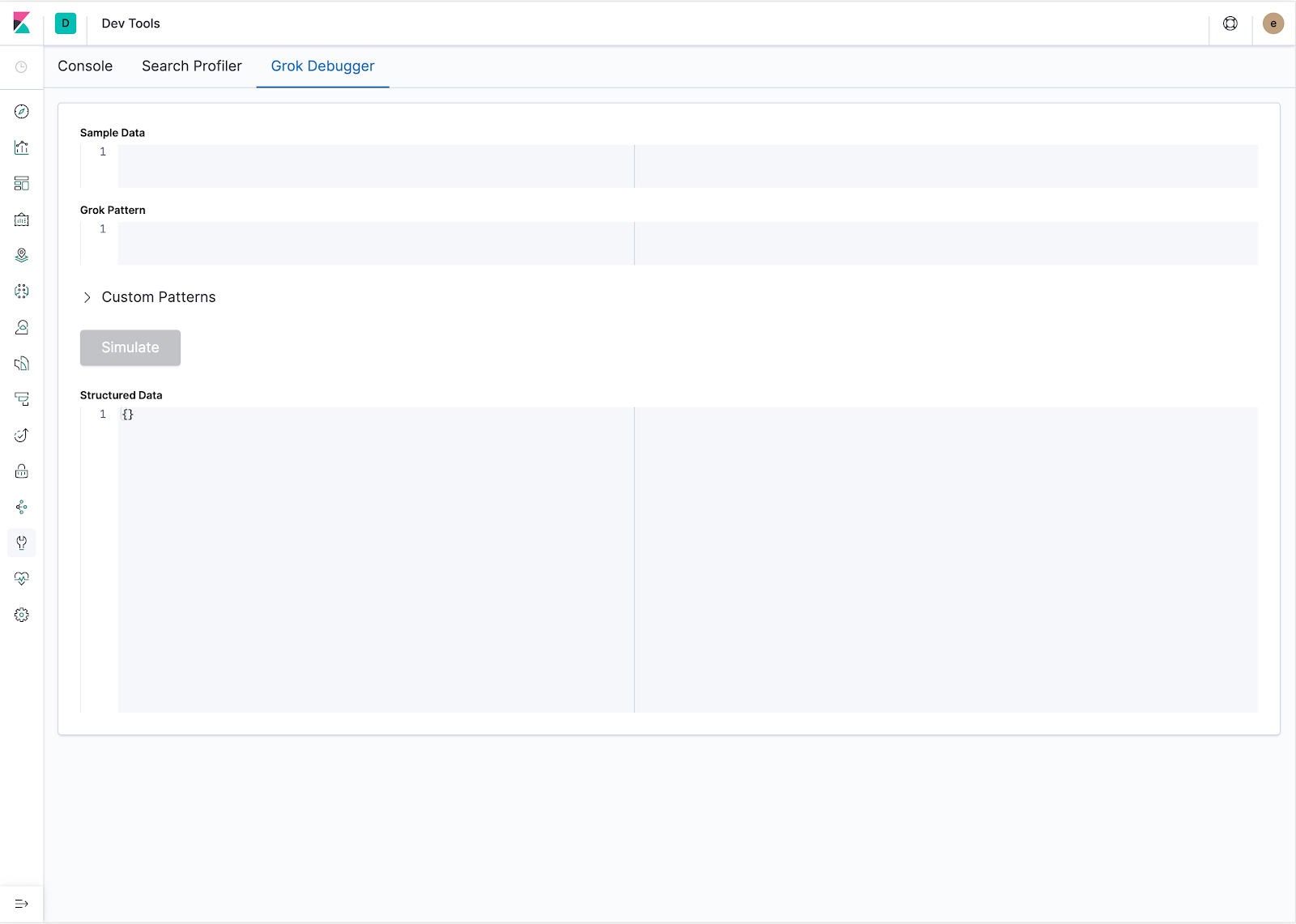Open Visualize chart icon in sidebar
Viewport: 1296px width, 924px height.
(22, 147)
